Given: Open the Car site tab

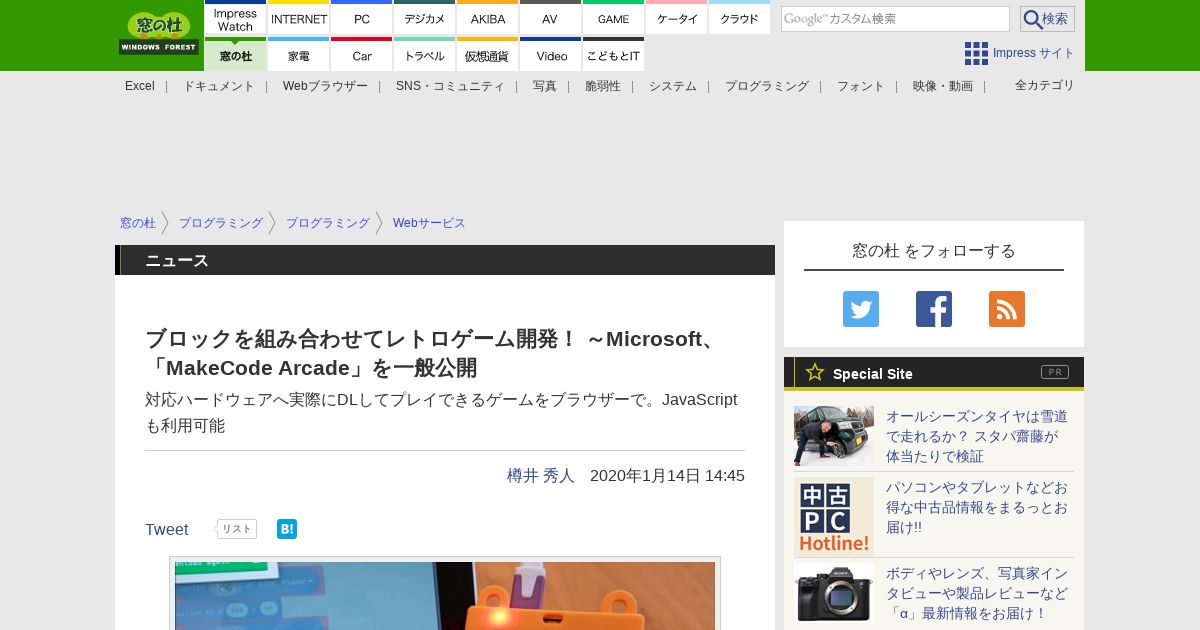Looking at the screenshot, I should pos(362,55).
